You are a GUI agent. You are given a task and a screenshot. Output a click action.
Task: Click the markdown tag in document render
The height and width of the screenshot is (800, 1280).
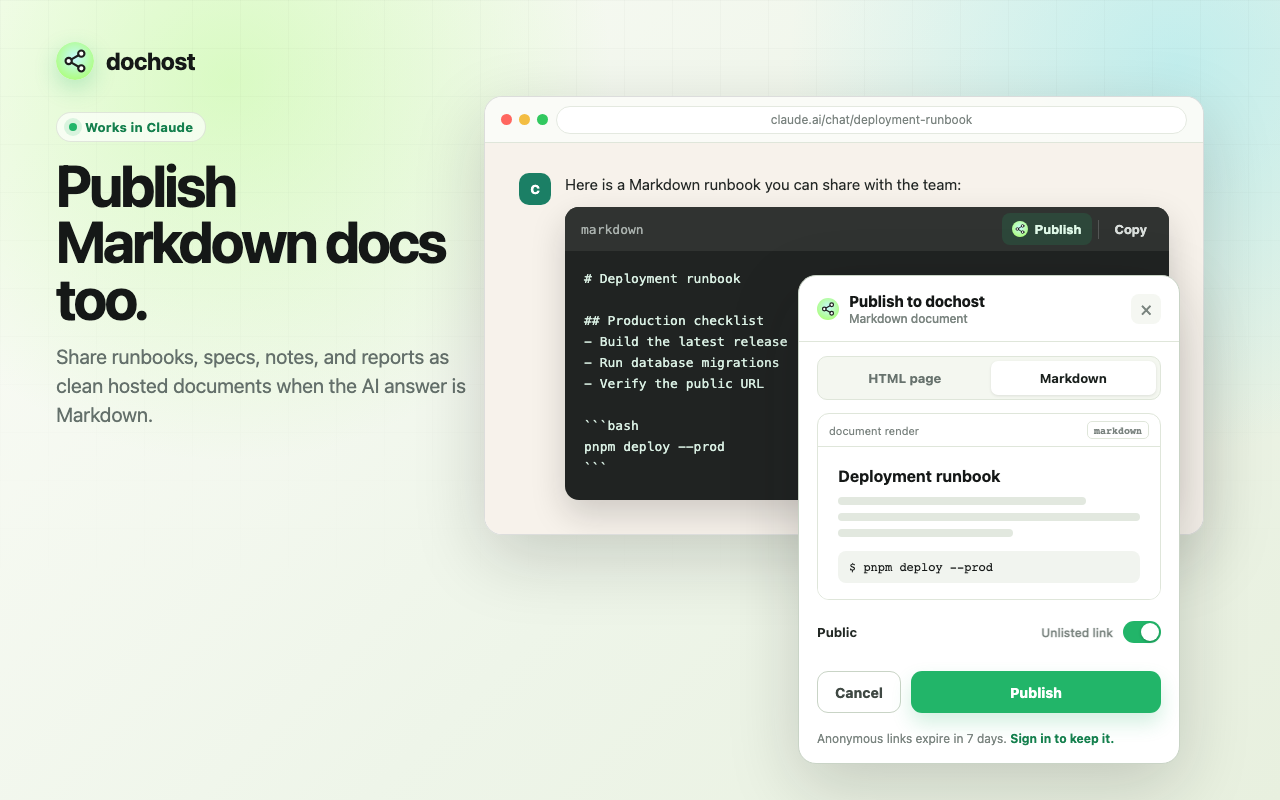tap(1118, 431)
